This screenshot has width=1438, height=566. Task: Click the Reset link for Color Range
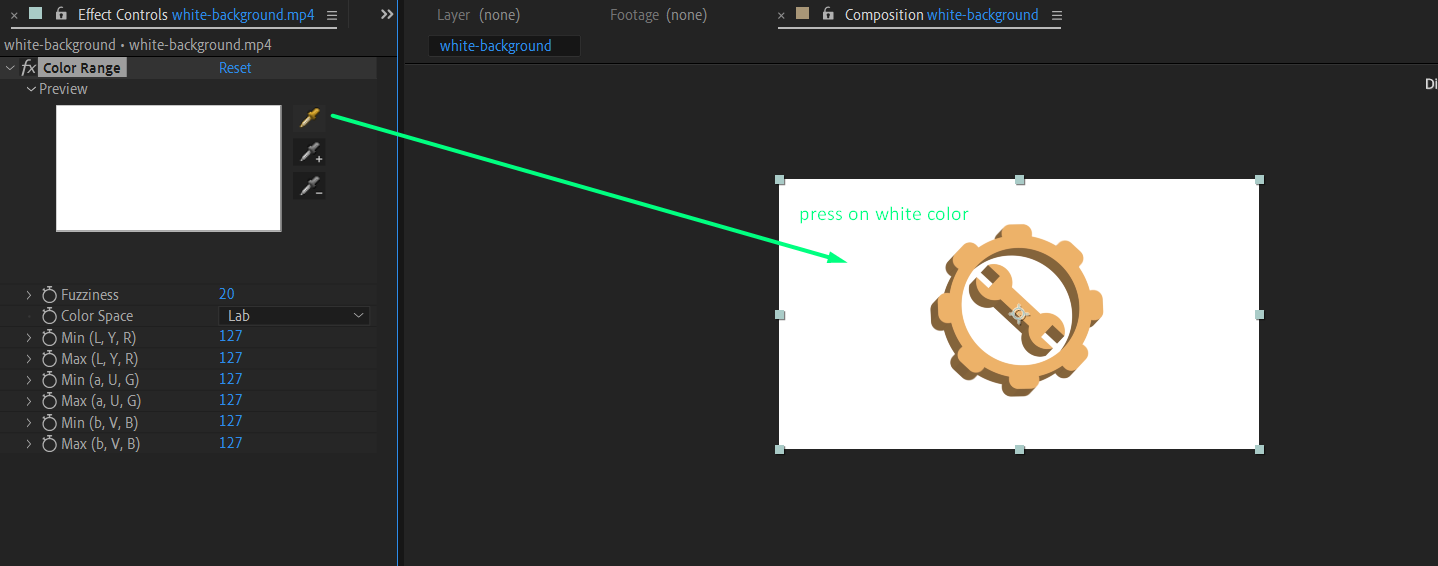[235, 68]
